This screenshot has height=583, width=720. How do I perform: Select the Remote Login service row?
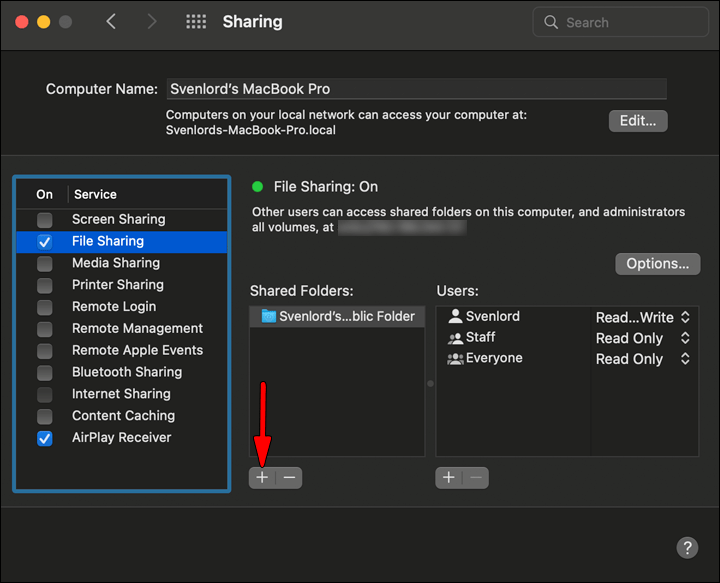coord(122,307)
